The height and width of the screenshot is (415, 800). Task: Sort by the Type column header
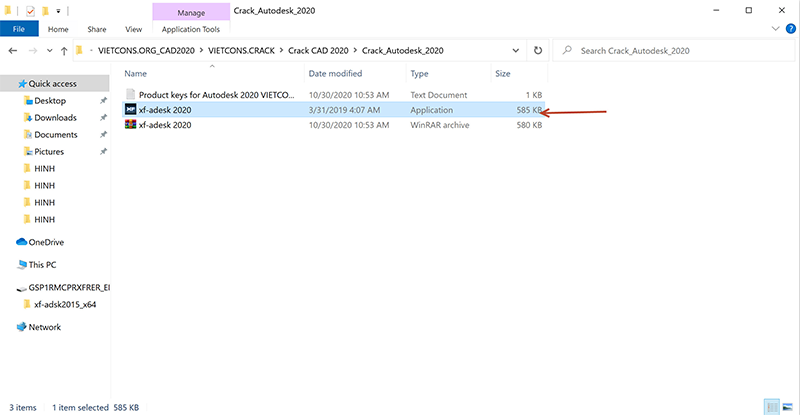(419, 74)
